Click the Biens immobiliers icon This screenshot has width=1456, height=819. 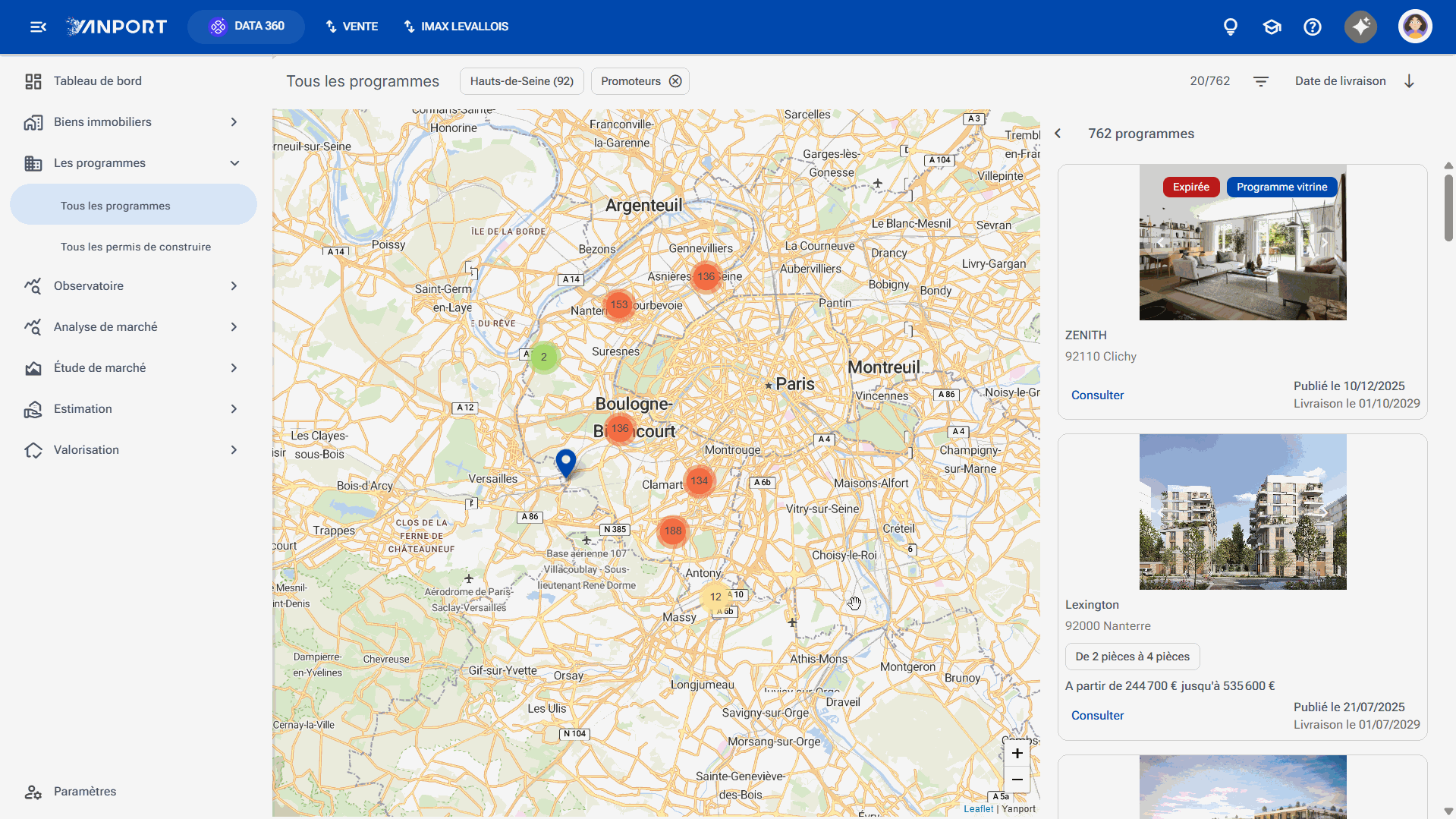tap(33, 122)
